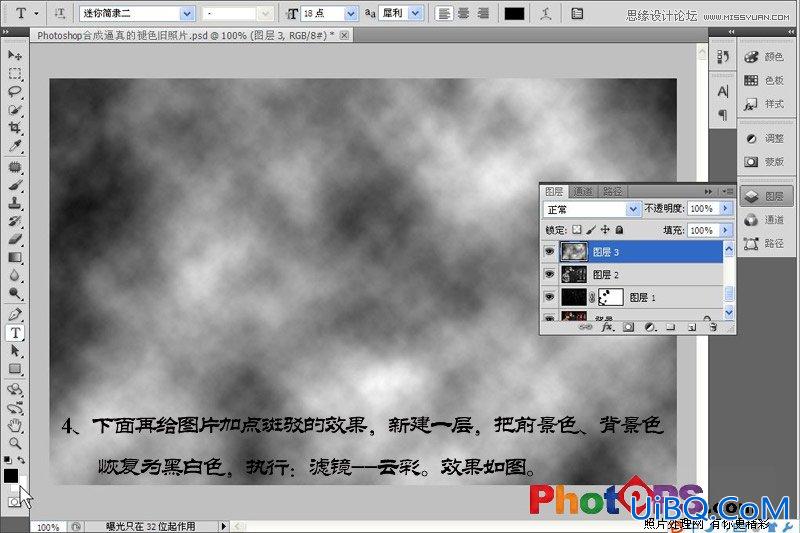The width and height of the screenshot is (800, 533).
Task: Select the document tab Photoshop合成逼真的褪色旧照片.psd
Action: [186, 35]
